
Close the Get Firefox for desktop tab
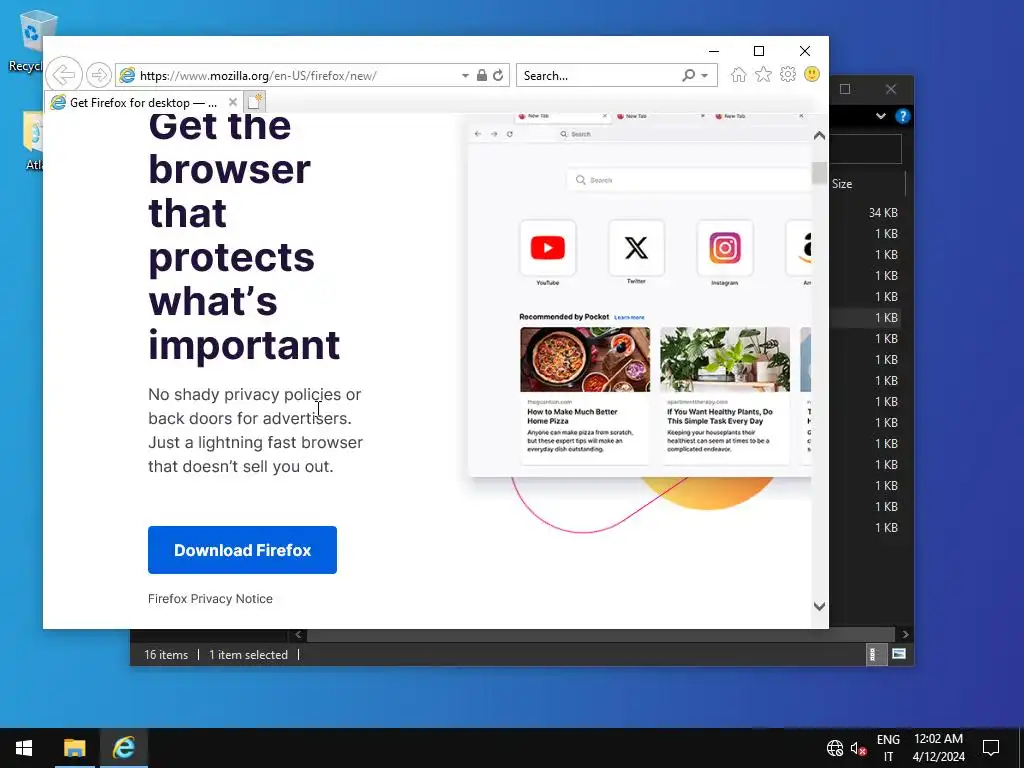[232, 102]
